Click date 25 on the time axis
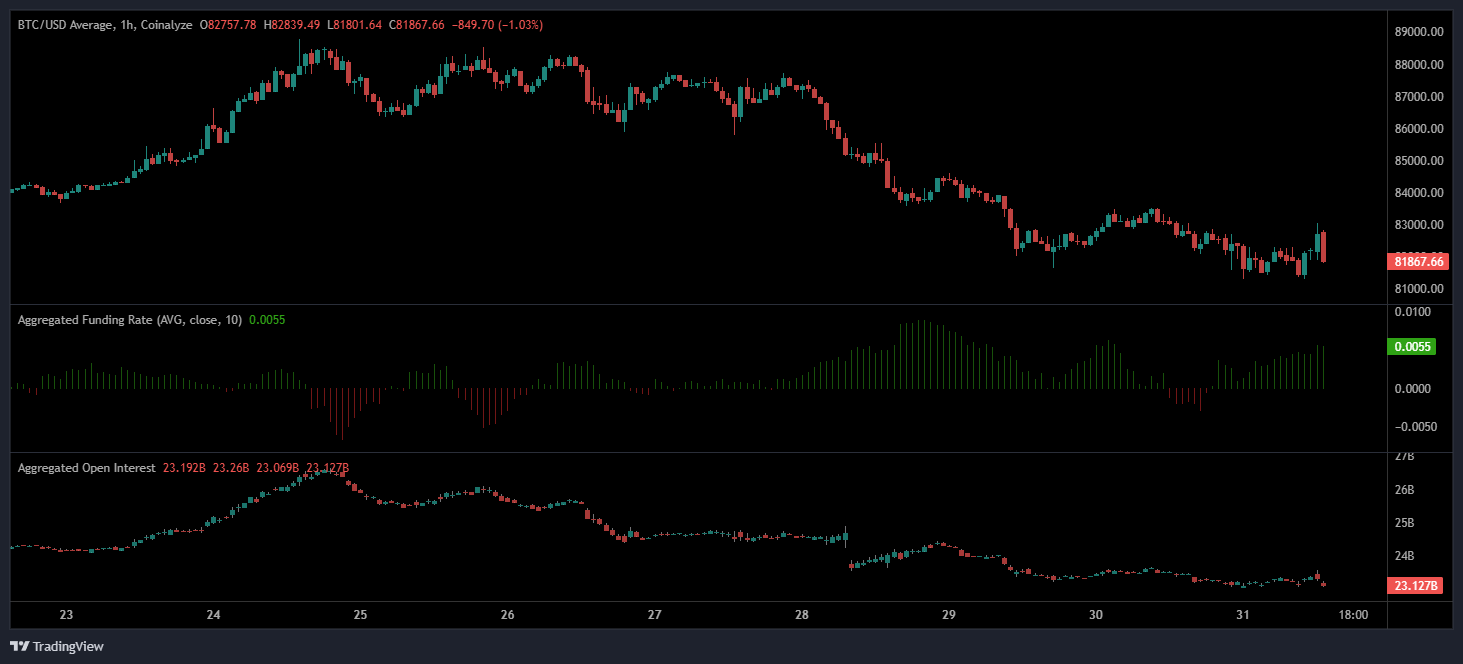Image resolution: width=1463 pixels, height=664 pixels. [360, 615]
